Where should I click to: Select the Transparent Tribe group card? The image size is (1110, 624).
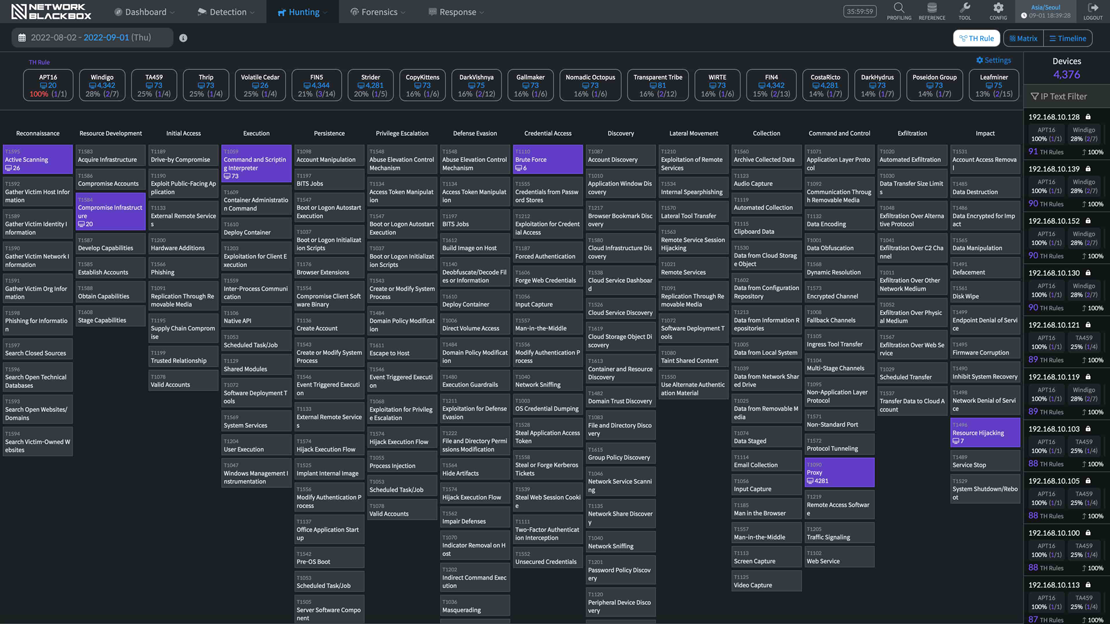tap(658, 85)
